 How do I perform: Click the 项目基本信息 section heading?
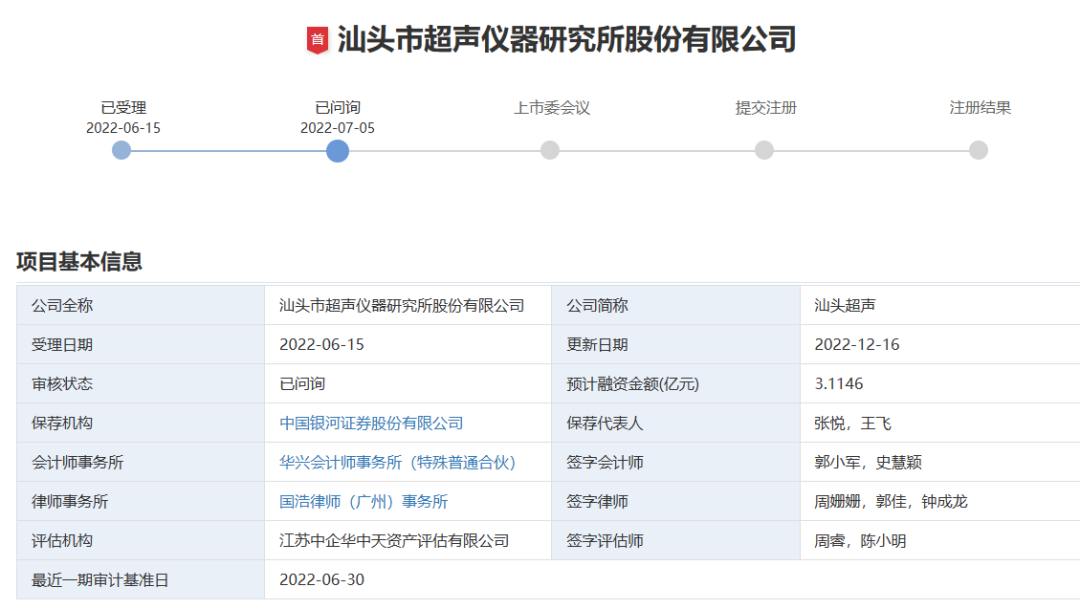pos(79,262)
